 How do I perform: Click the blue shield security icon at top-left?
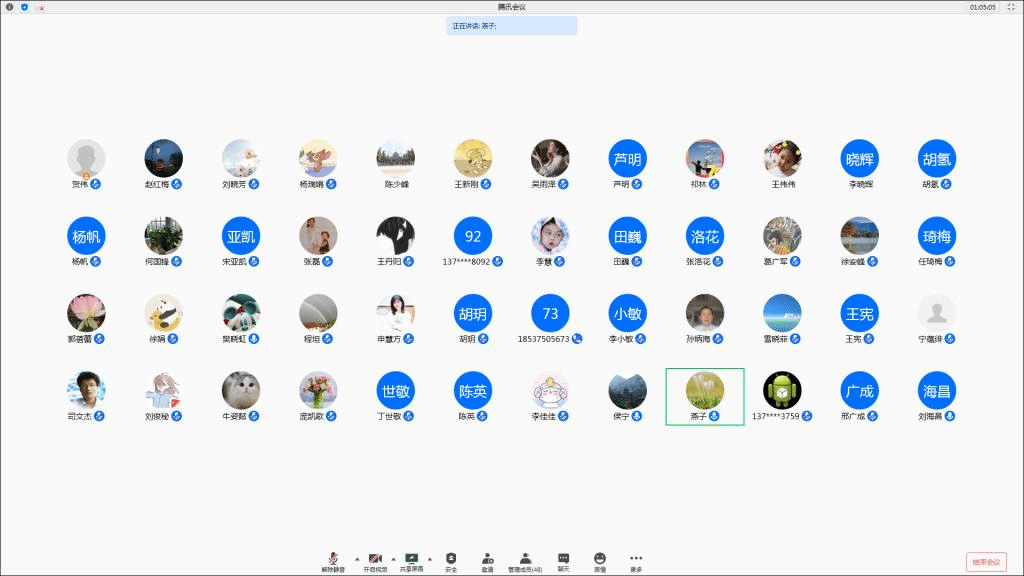(x=24, y=7)
